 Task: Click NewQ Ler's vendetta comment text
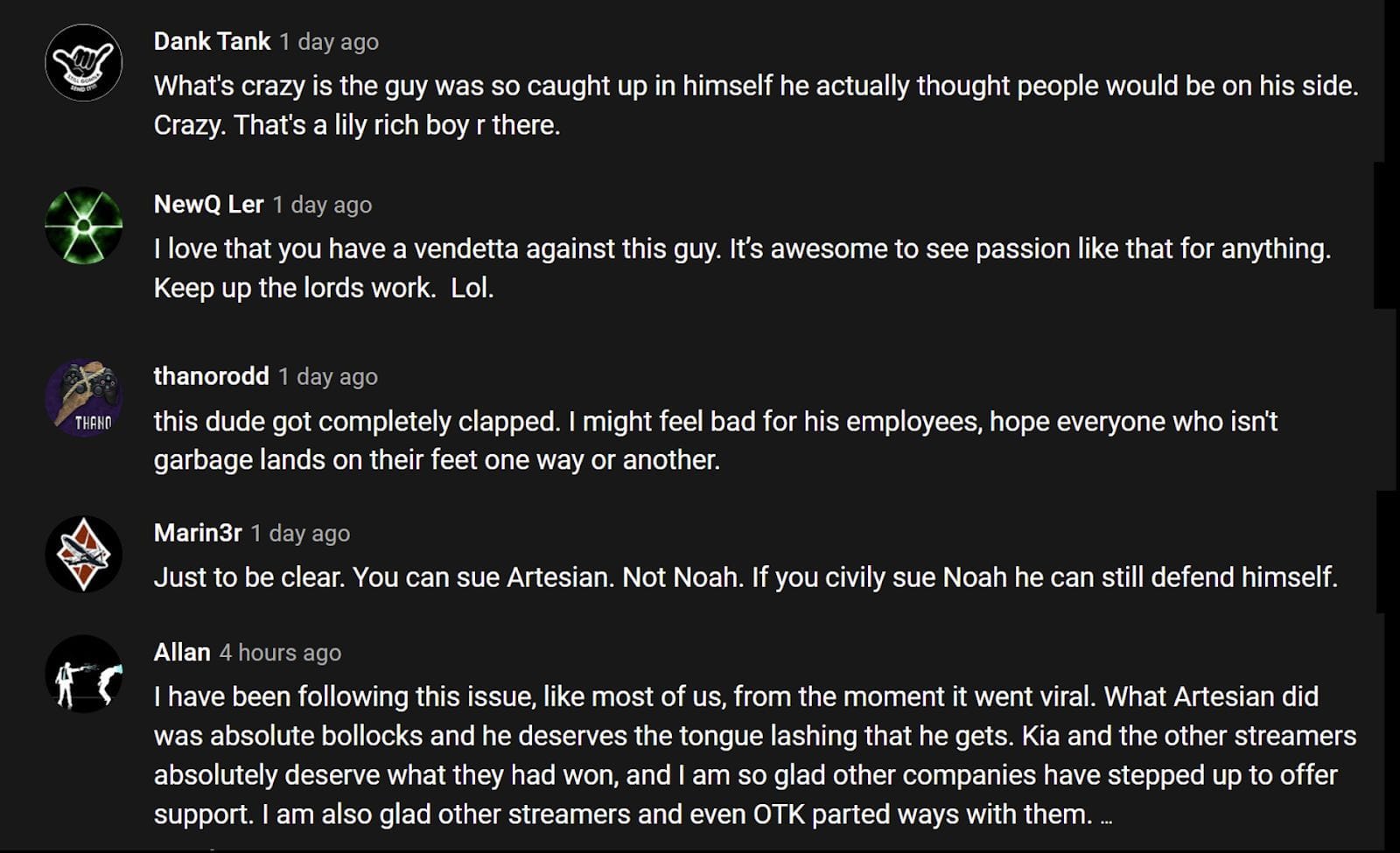coord(741,268)
